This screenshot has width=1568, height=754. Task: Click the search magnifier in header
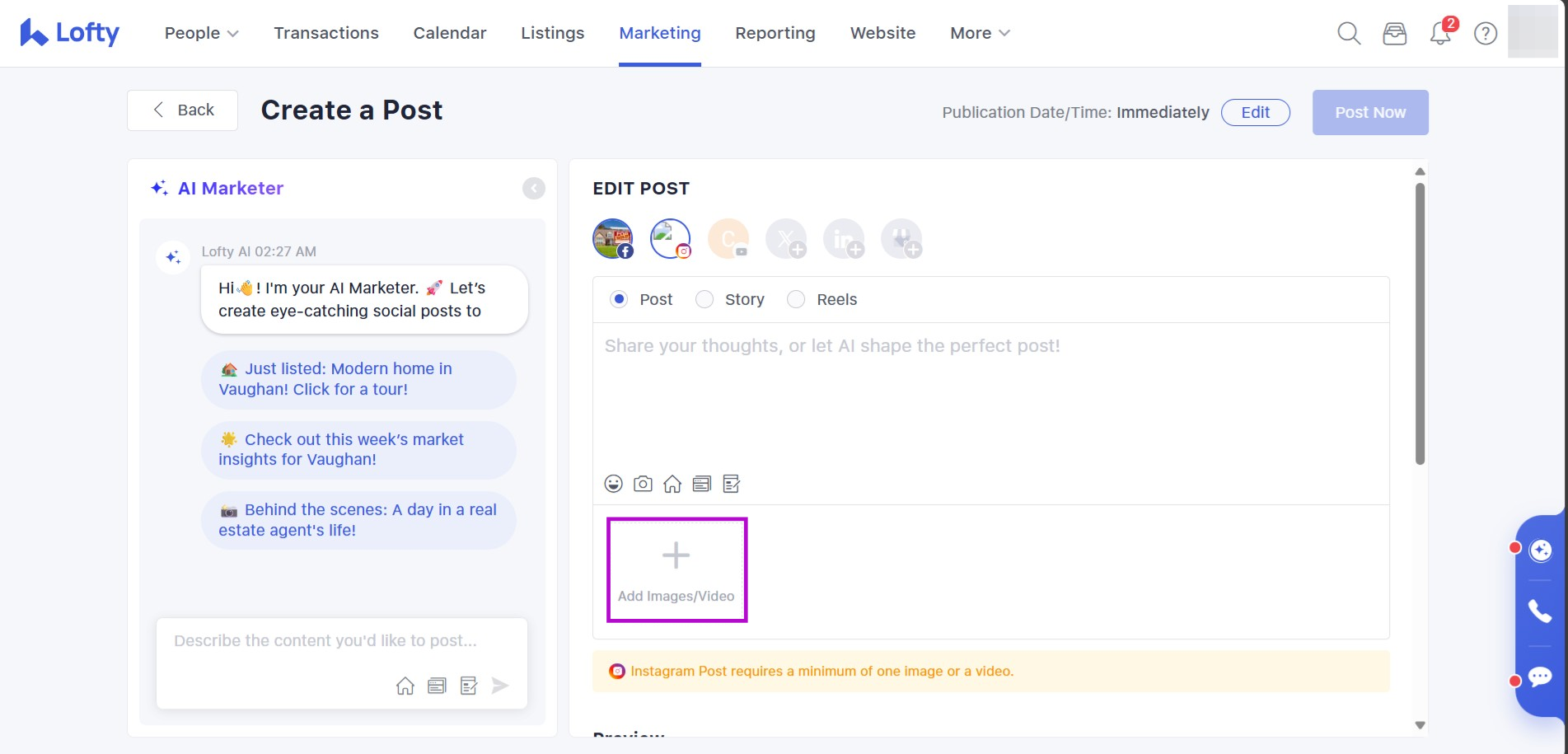(x=1349, y=33)
